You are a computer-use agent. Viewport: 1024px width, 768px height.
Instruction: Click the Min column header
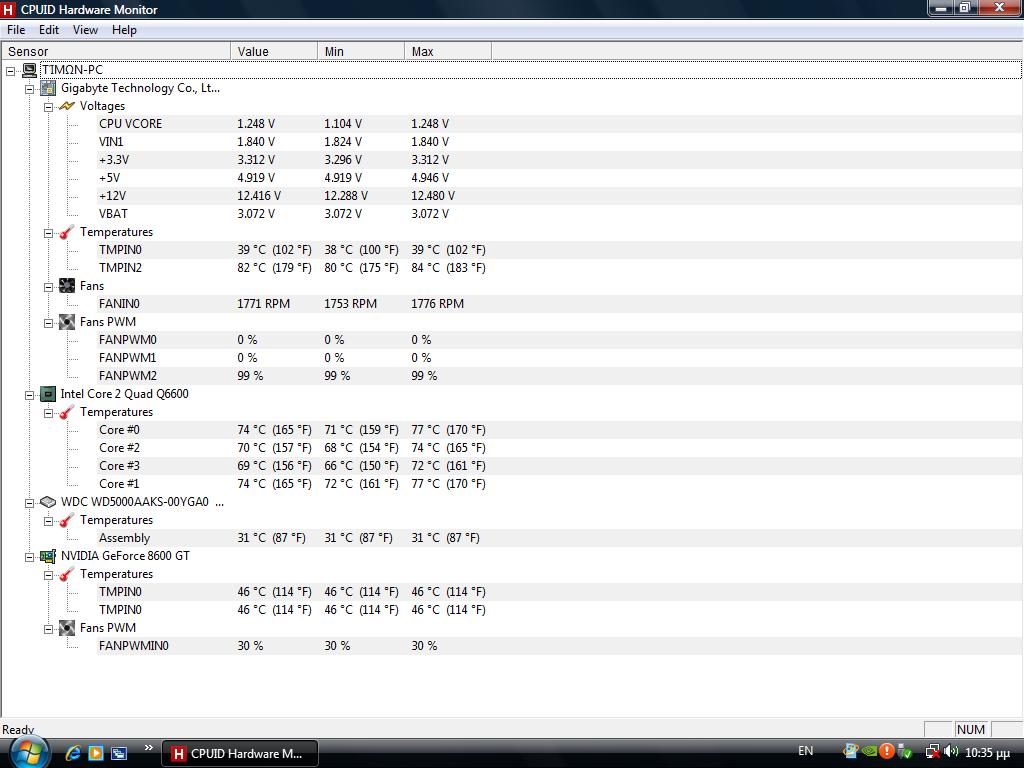(x=360, y=51)
